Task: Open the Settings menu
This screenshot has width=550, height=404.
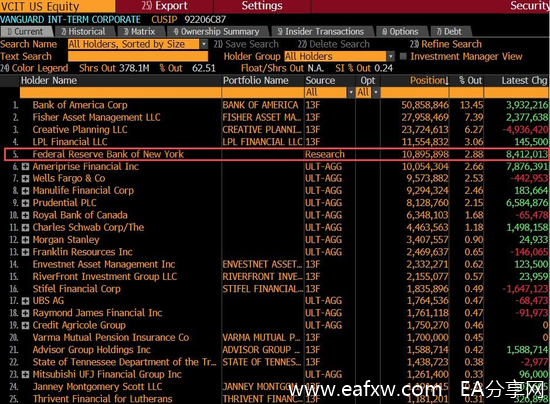Action: click(x=262, y=6)
